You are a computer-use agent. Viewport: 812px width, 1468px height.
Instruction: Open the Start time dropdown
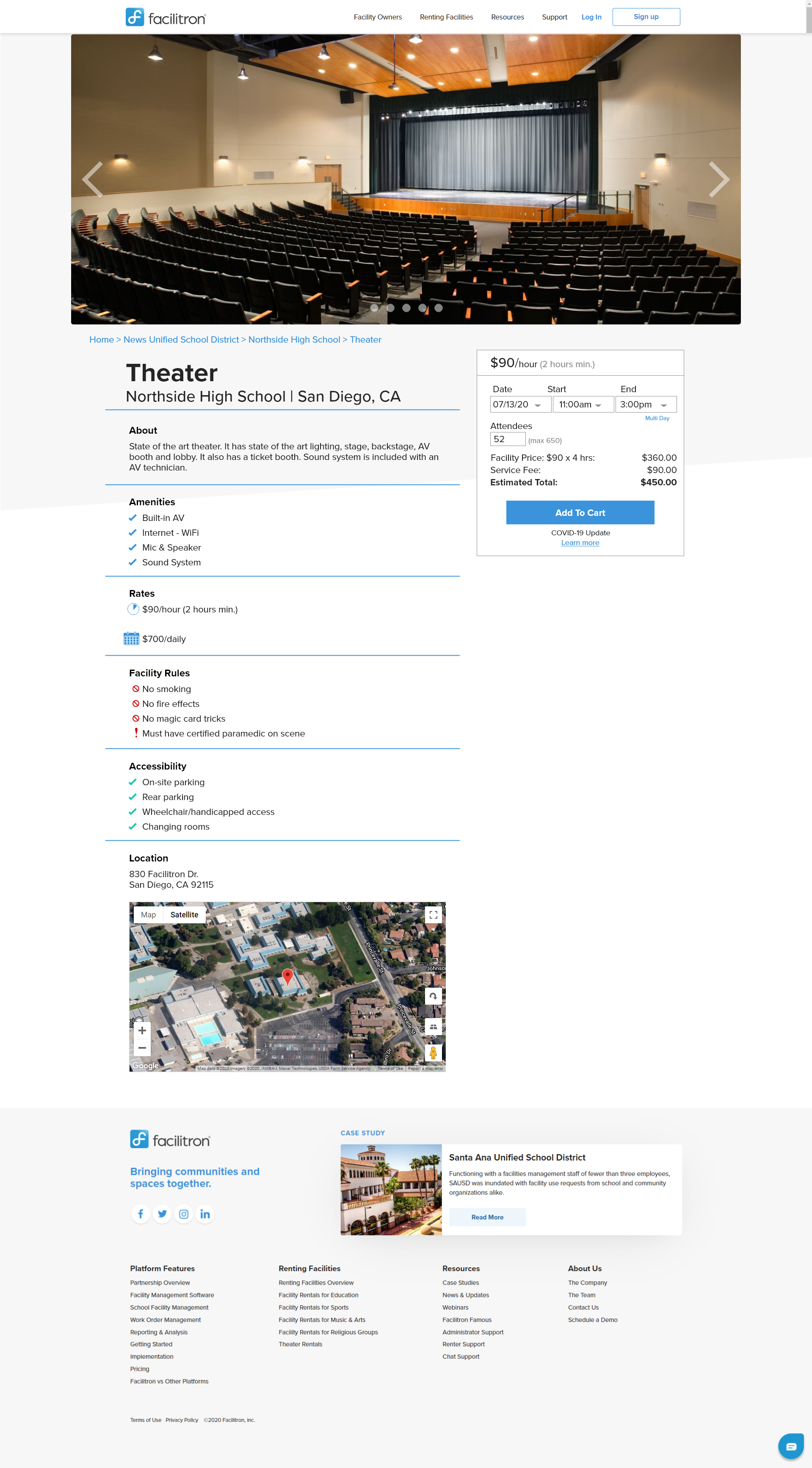583,404
